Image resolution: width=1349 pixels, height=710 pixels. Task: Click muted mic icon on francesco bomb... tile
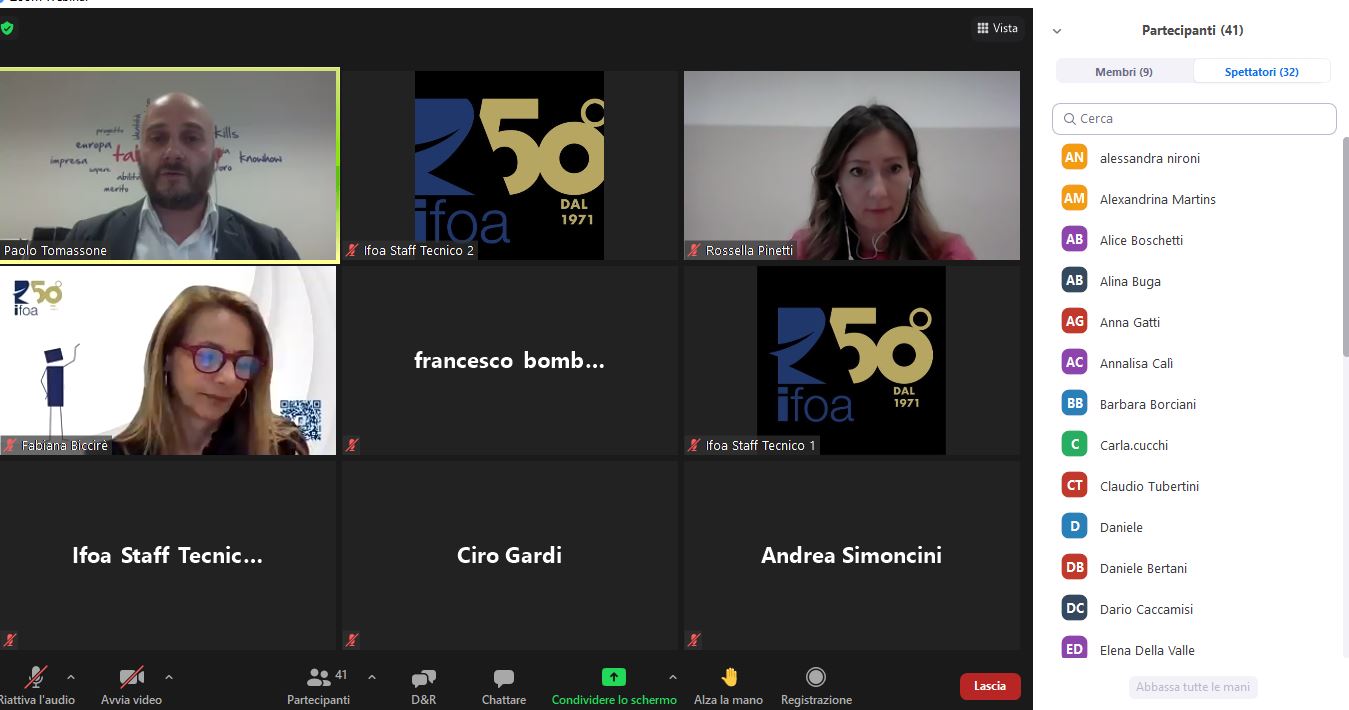(352, 445)
